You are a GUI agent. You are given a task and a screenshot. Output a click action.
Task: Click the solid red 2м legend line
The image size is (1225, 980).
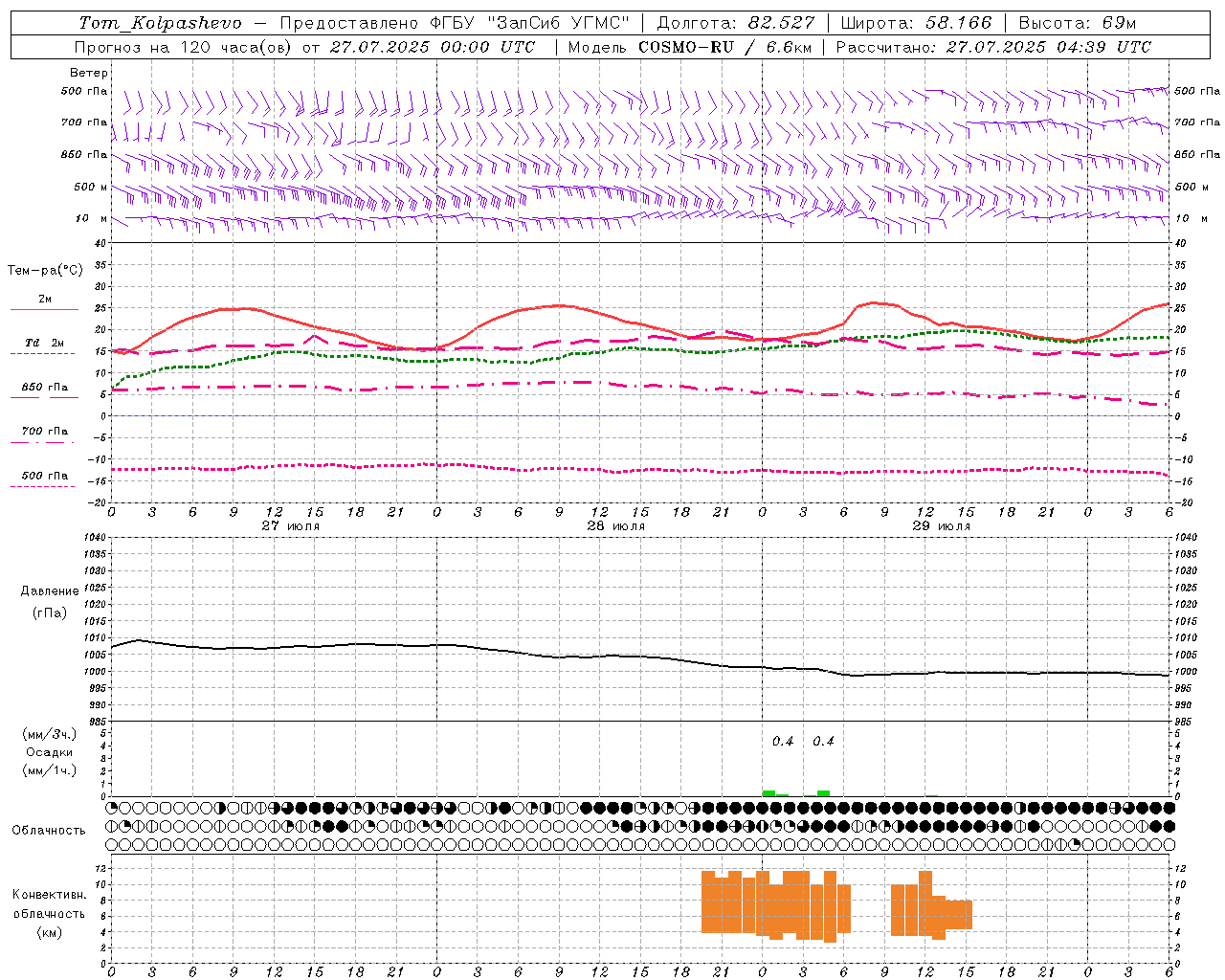[x=44, y=310]
